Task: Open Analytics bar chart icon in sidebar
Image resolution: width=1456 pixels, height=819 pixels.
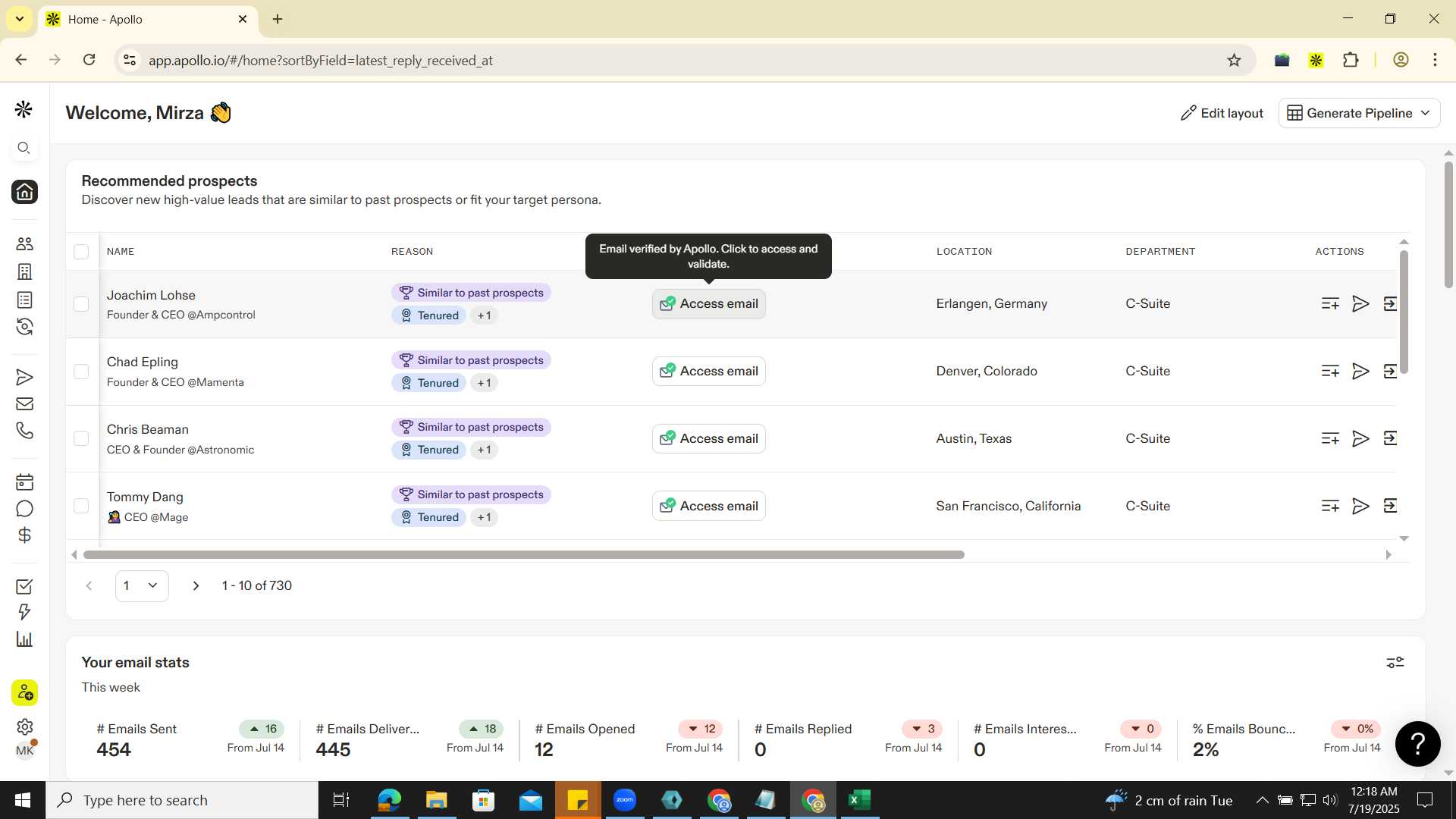Action: pyautogui.click(x=24, y=639)
